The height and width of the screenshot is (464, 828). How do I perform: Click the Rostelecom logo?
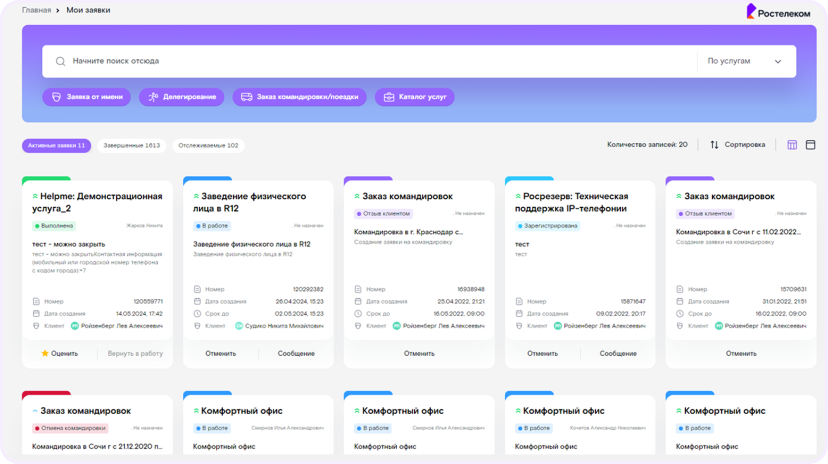tap(778, 12)
